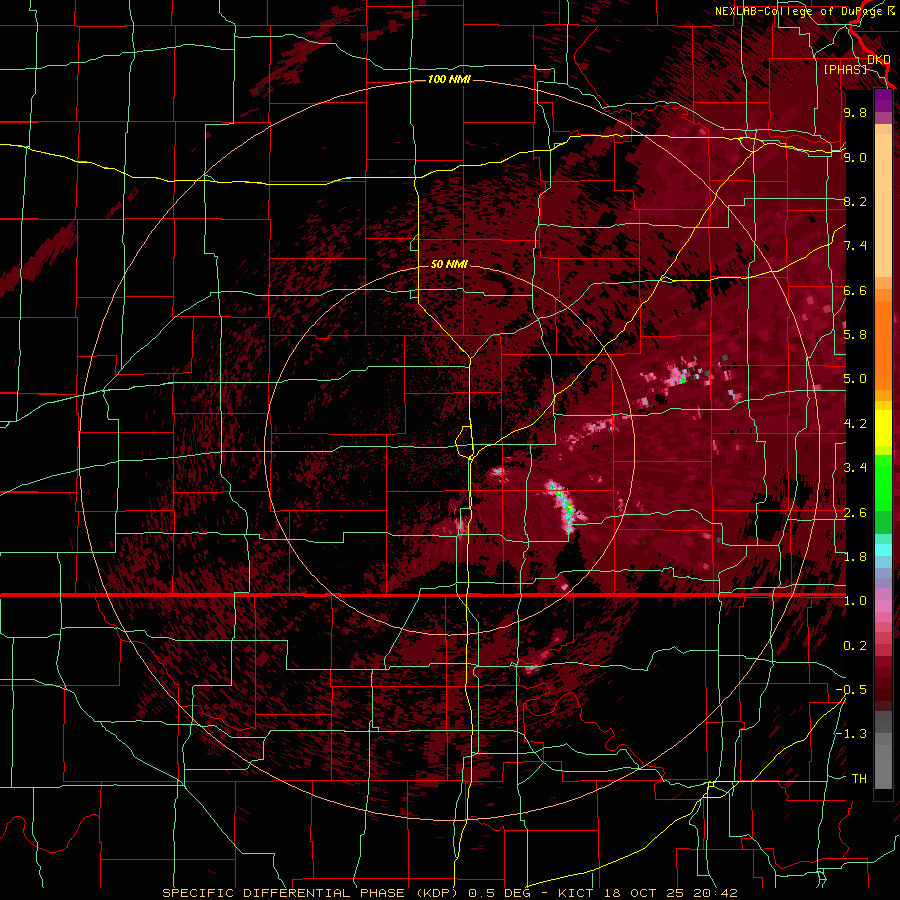Click the [PHAS] label above the scale
Viewport: 900px width, 900px height.
click(x=845, y=69)
